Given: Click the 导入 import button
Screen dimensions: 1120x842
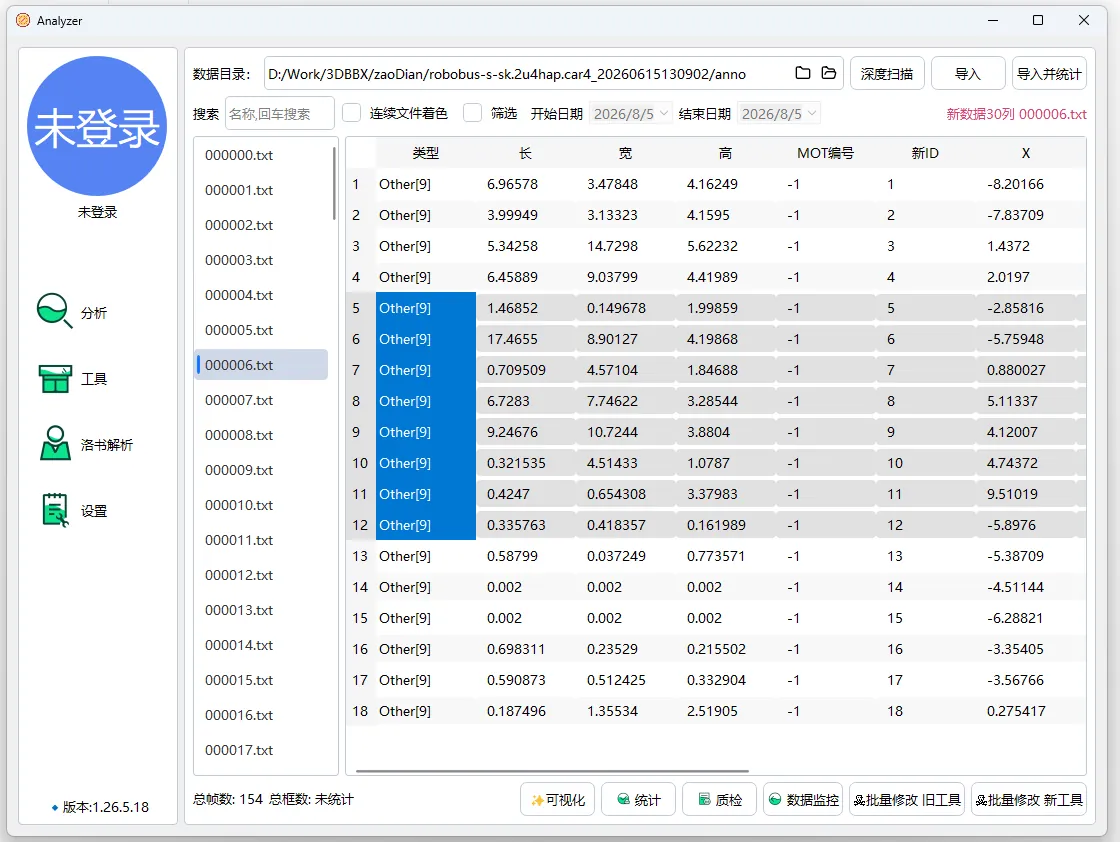Looking at the screenshot, I should click(x=968, y=74).
